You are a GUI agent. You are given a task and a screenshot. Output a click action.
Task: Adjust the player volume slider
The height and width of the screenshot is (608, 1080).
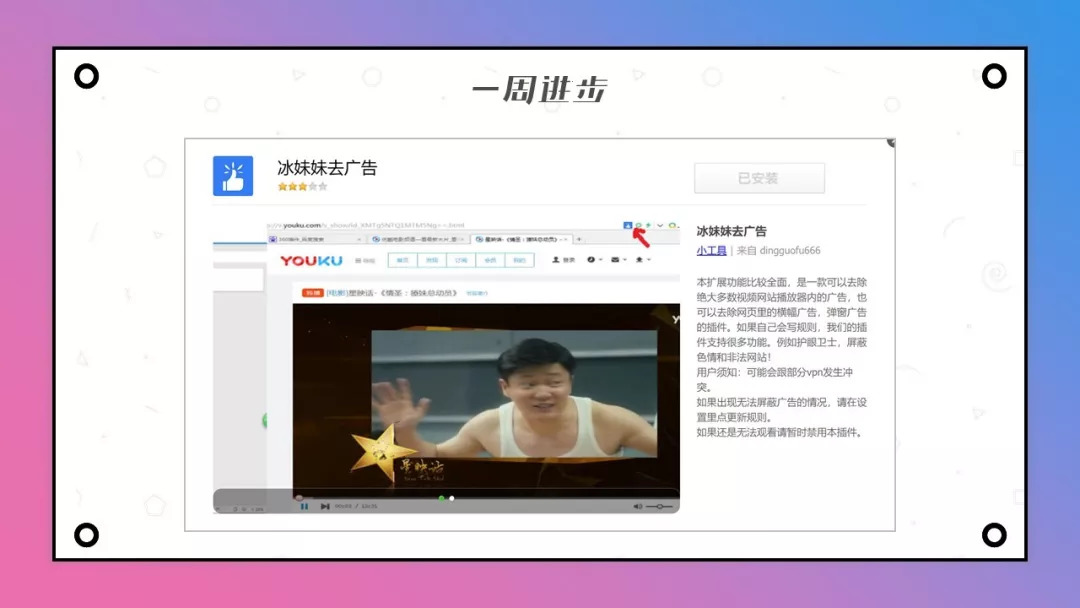[x=659, y=506]
